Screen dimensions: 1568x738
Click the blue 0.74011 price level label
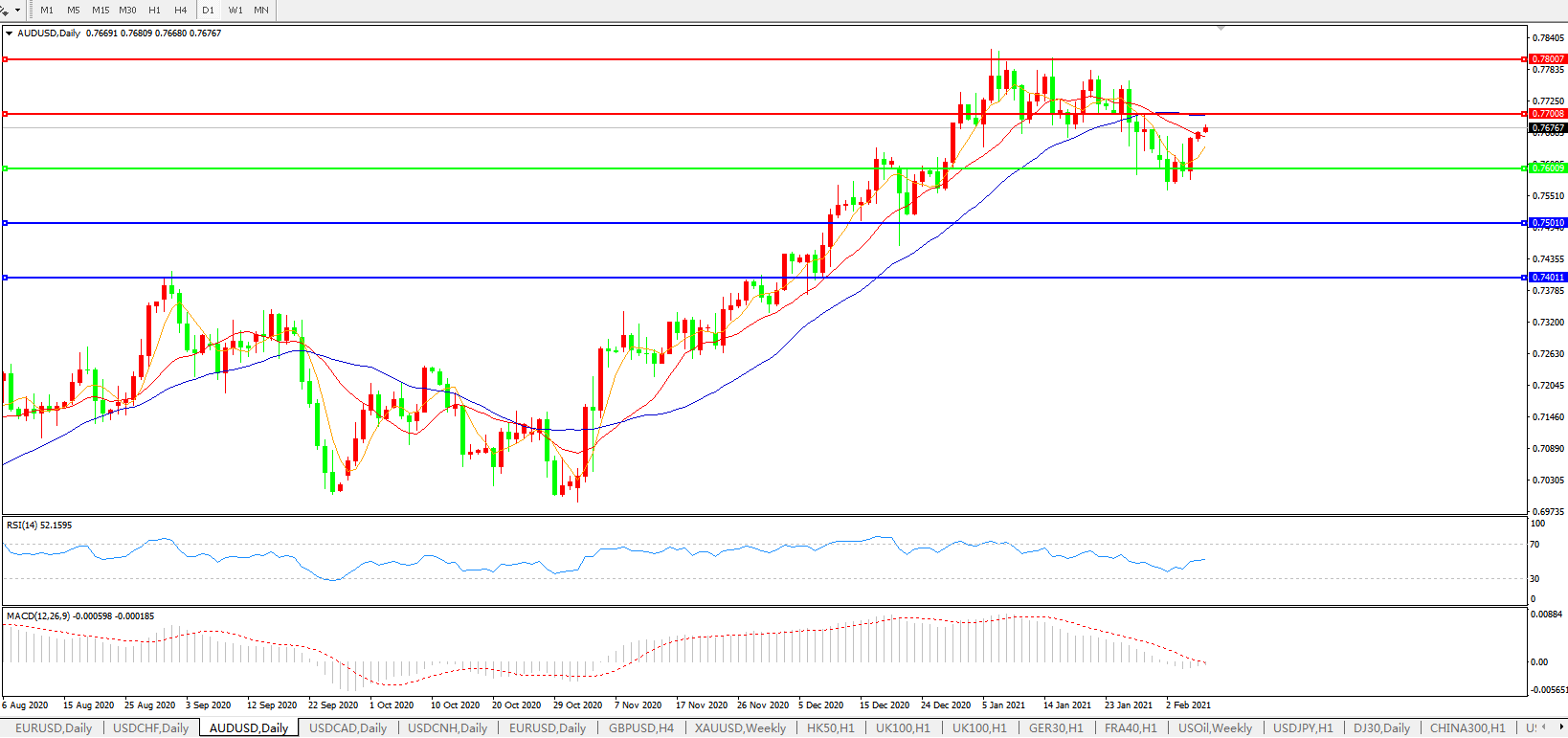pos(1548,278)
